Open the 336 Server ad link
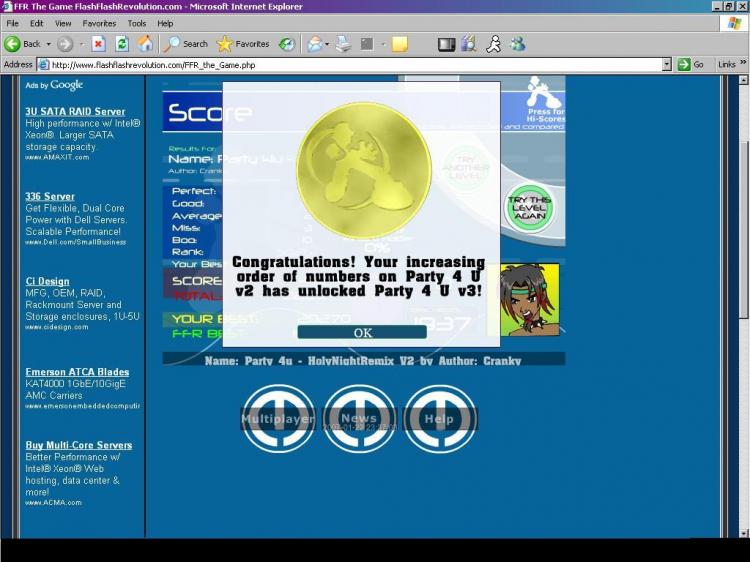750x562 pixels. (50, 197)
